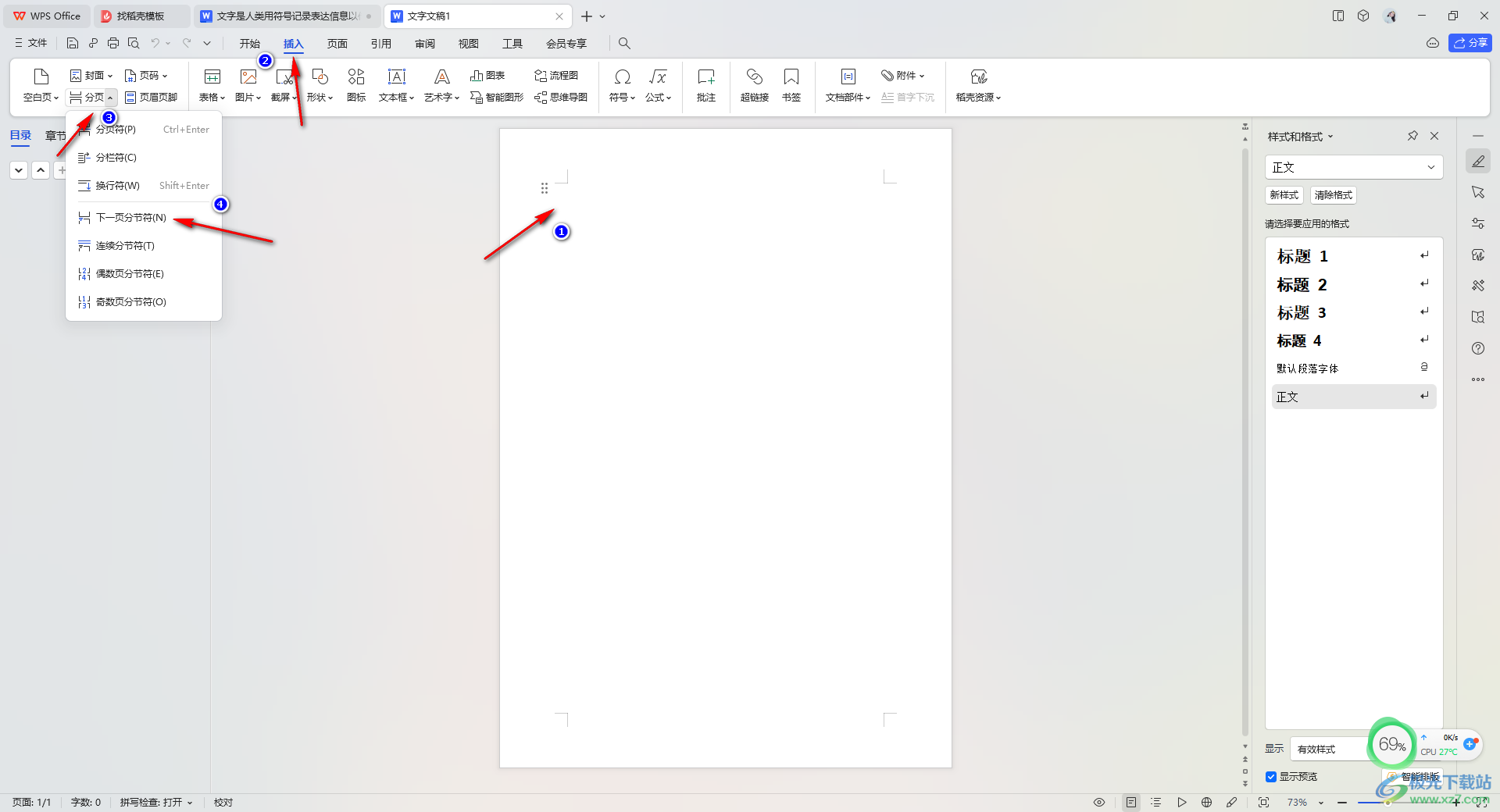Click the print preview icon
Viewport: 1500px width, 812px height.
(134, 44)
